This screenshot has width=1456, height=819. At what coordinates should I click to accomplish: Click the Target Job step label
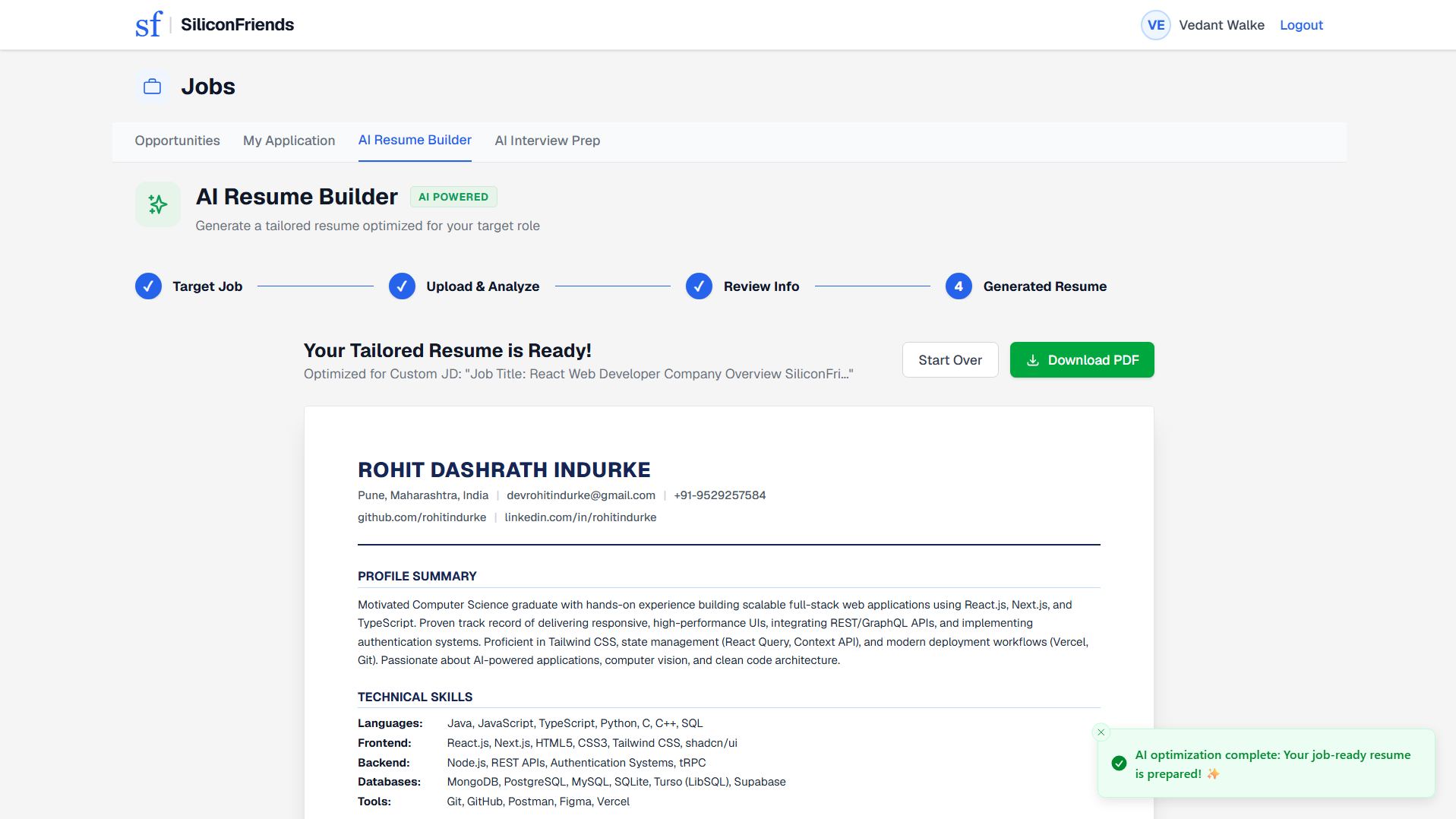[x=207, y=286]
